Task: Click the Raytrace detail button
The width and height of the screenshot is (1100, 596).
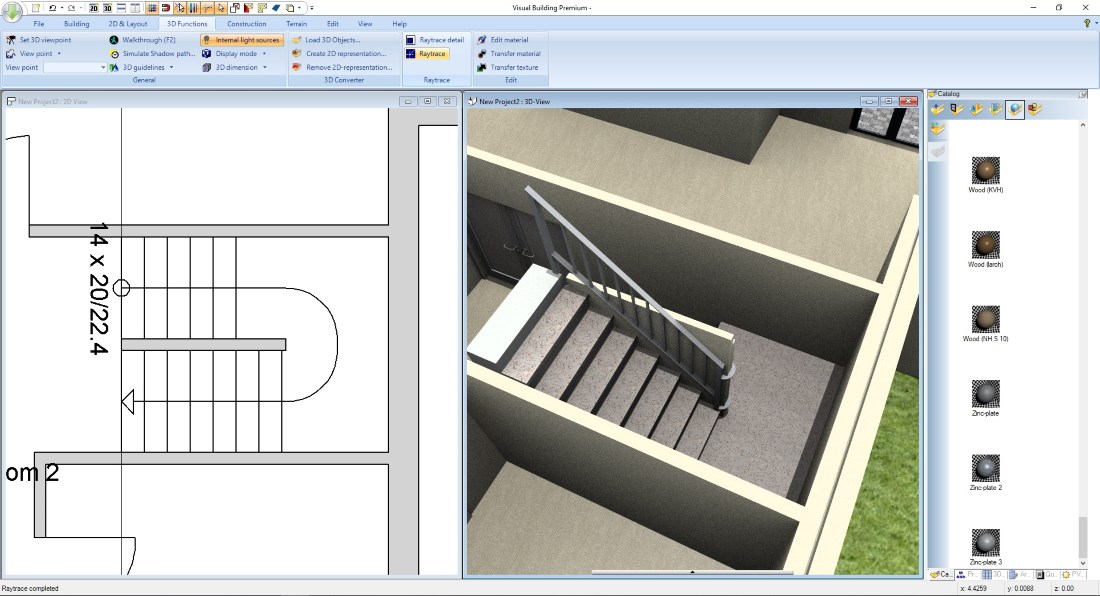Action: point(440,40)
